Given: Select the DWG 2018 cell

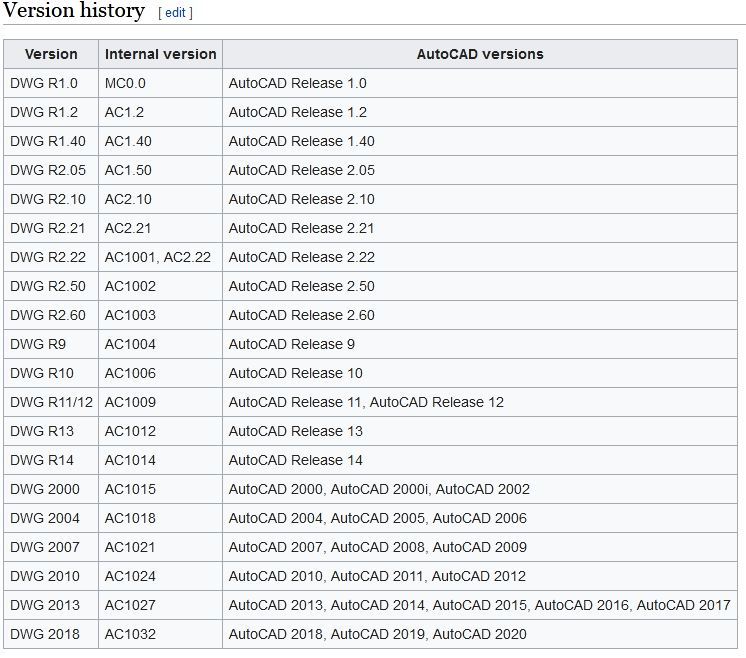Looking at the screenshot, I should pos(51,635).
